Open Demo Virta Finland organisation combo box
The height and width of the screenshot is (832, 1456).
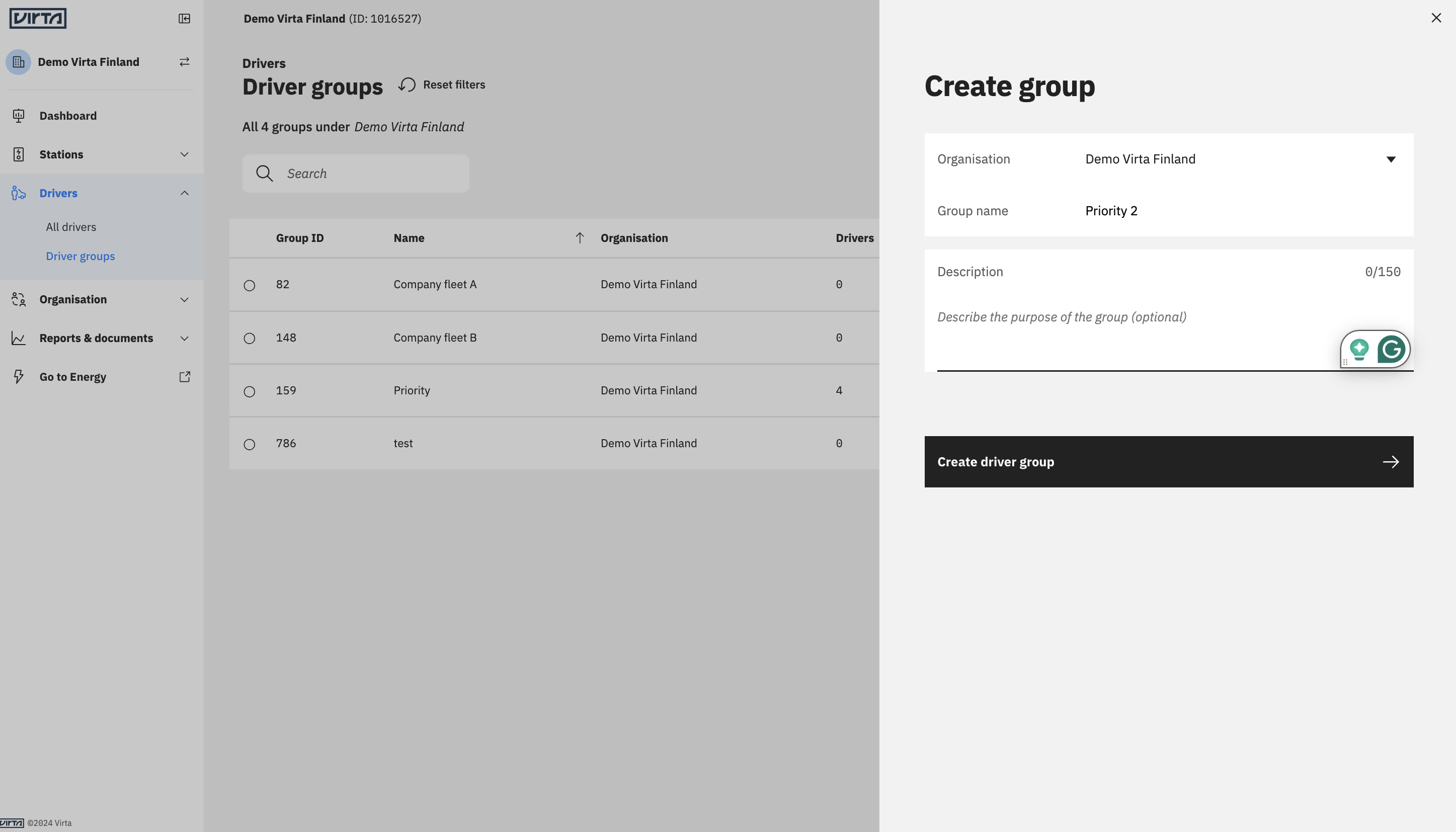point(1242,159)
